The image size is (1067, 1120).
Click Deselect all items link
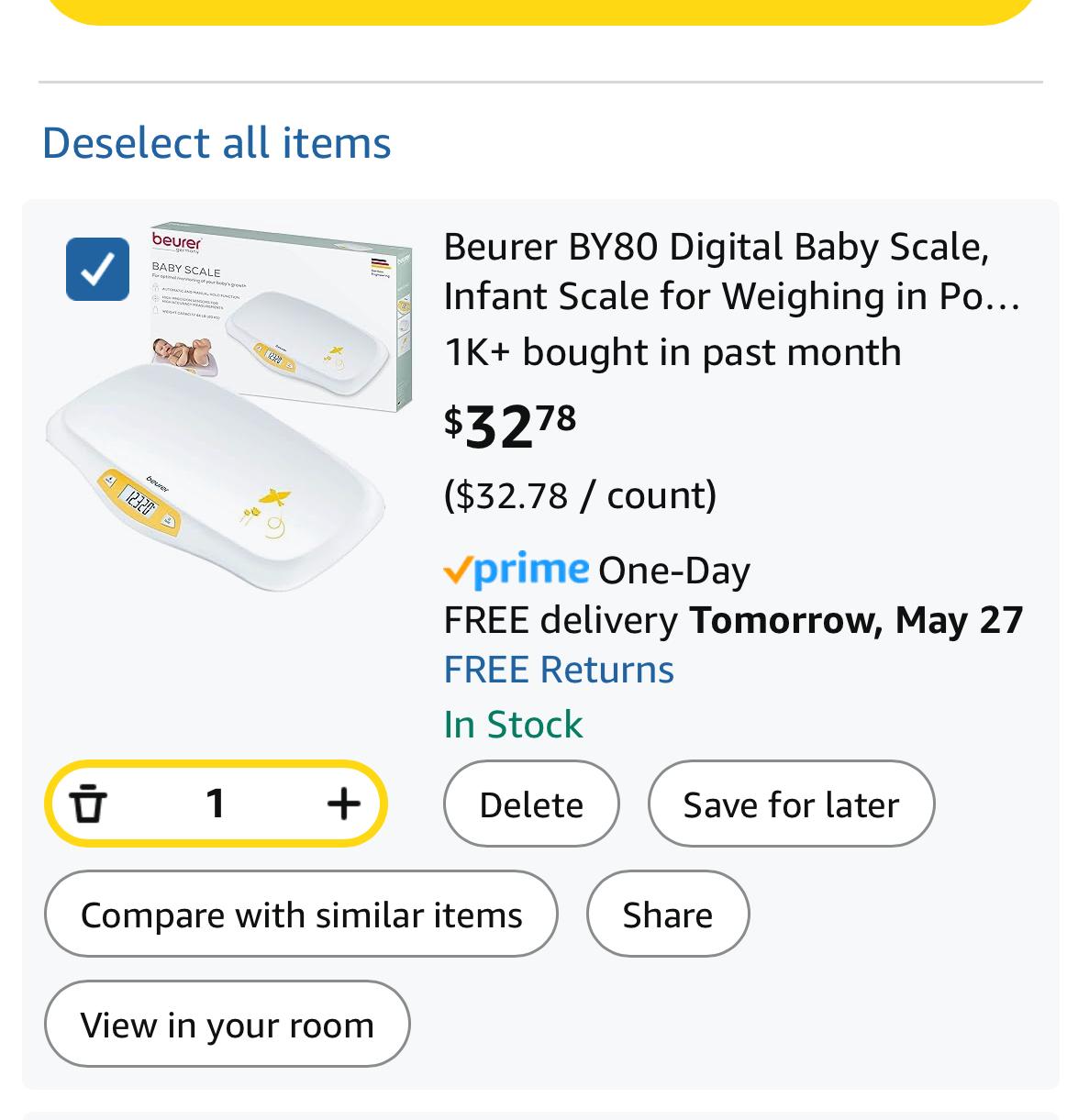[x=217, y=143]
